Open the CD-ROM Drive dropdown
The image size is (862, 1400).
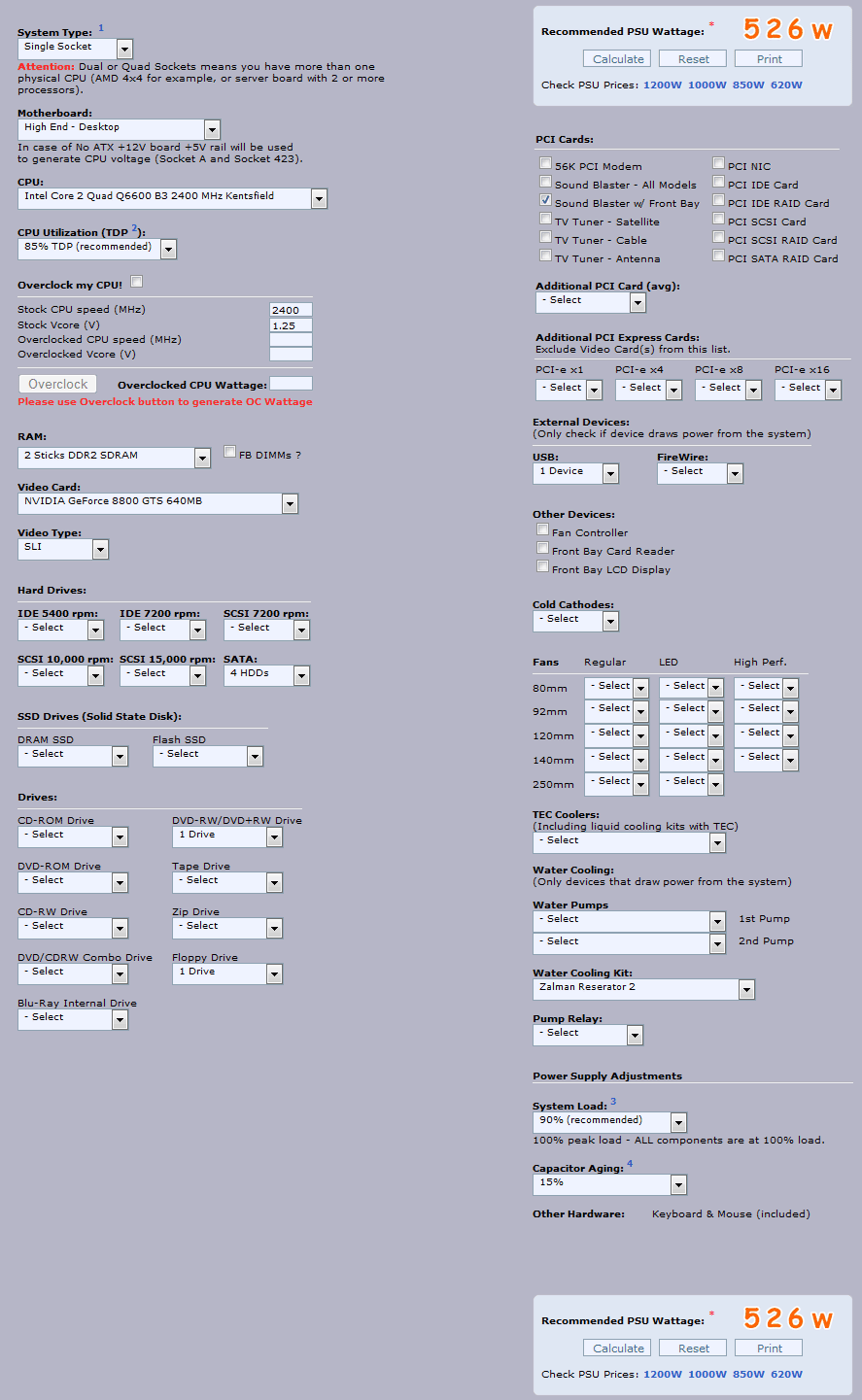(73, 837)
